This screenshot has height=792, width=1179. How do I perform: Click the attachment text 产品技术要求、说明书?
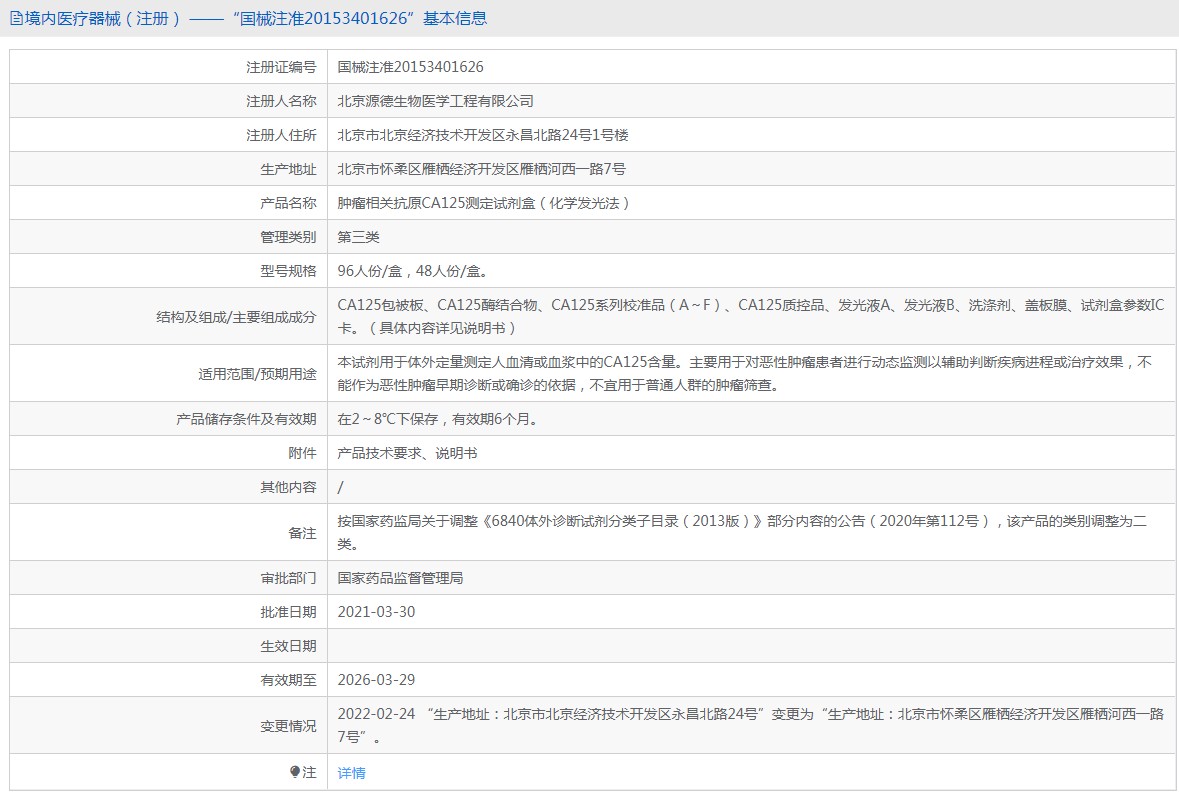(407, 453)
